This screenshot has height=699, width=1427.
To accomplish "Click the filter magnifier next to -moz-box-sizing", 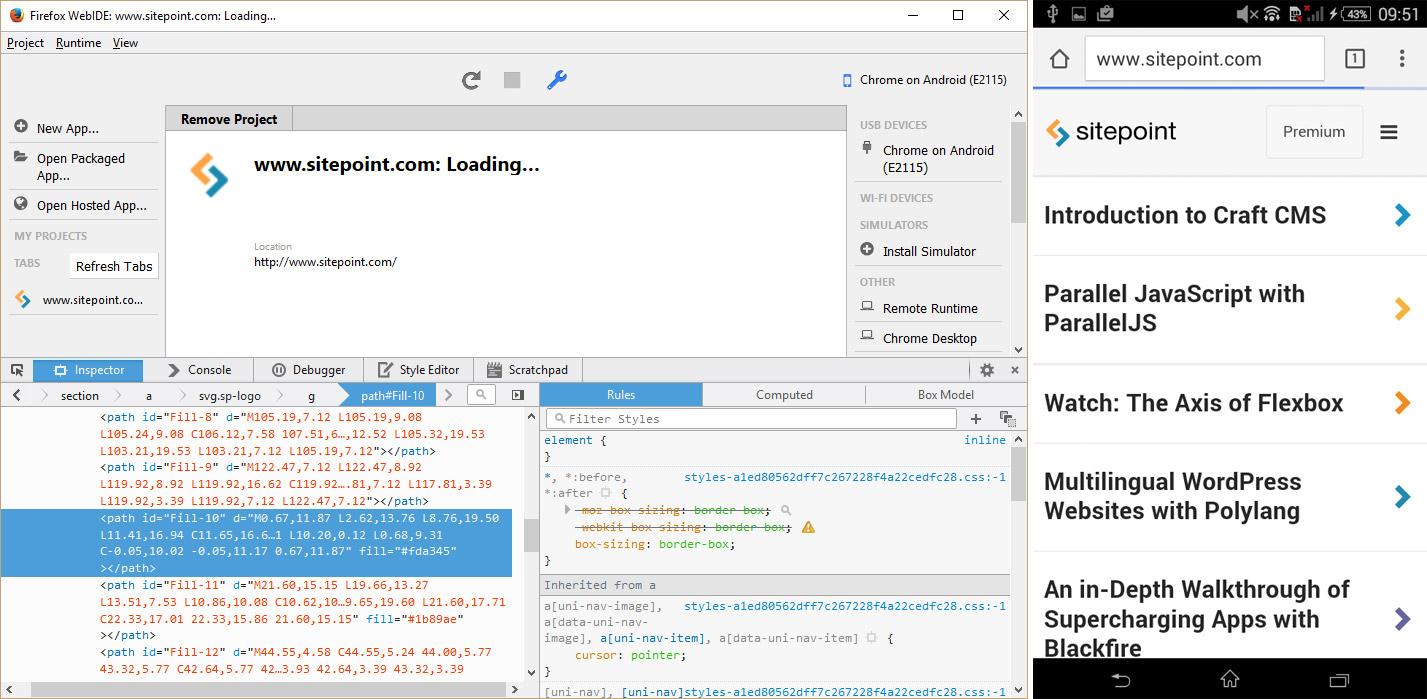I will pyautogui.click(x=786, y=510).
